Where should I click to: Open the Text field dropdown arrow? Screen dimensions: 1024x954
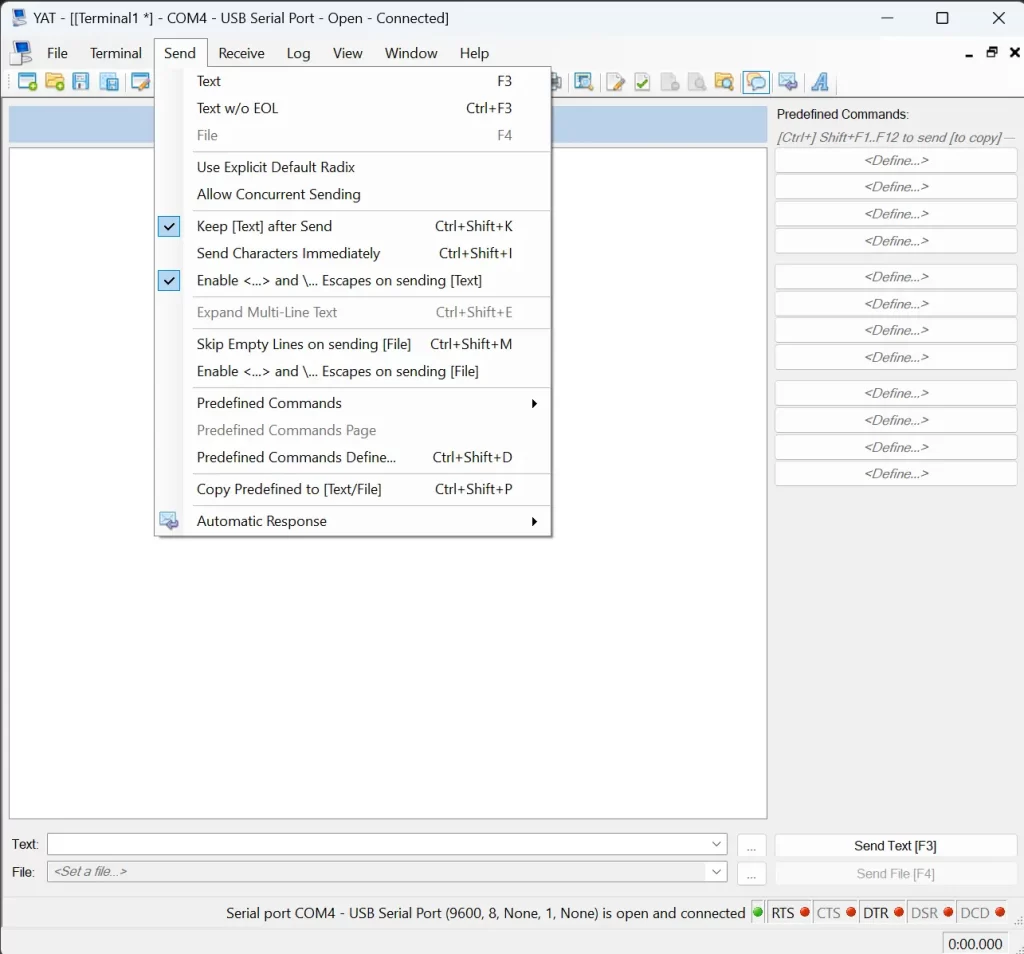pyautogui.click(x=716, y=844)
